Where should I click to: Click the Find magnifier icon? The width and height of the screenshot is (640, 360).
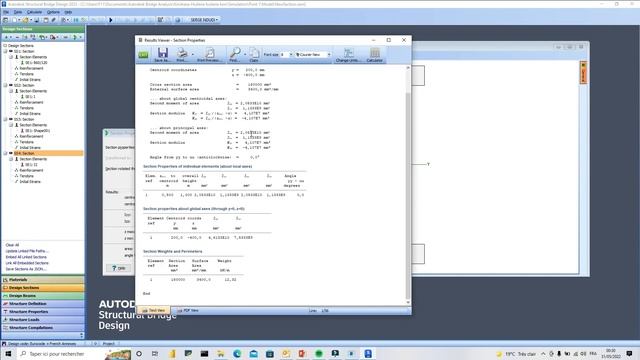click(235, 54)
